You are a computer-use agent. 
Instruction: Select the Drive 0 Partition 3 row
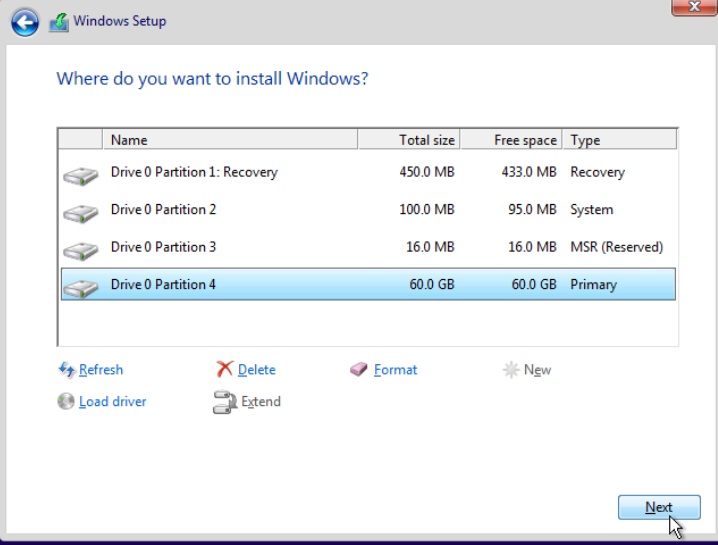point(368,247)
